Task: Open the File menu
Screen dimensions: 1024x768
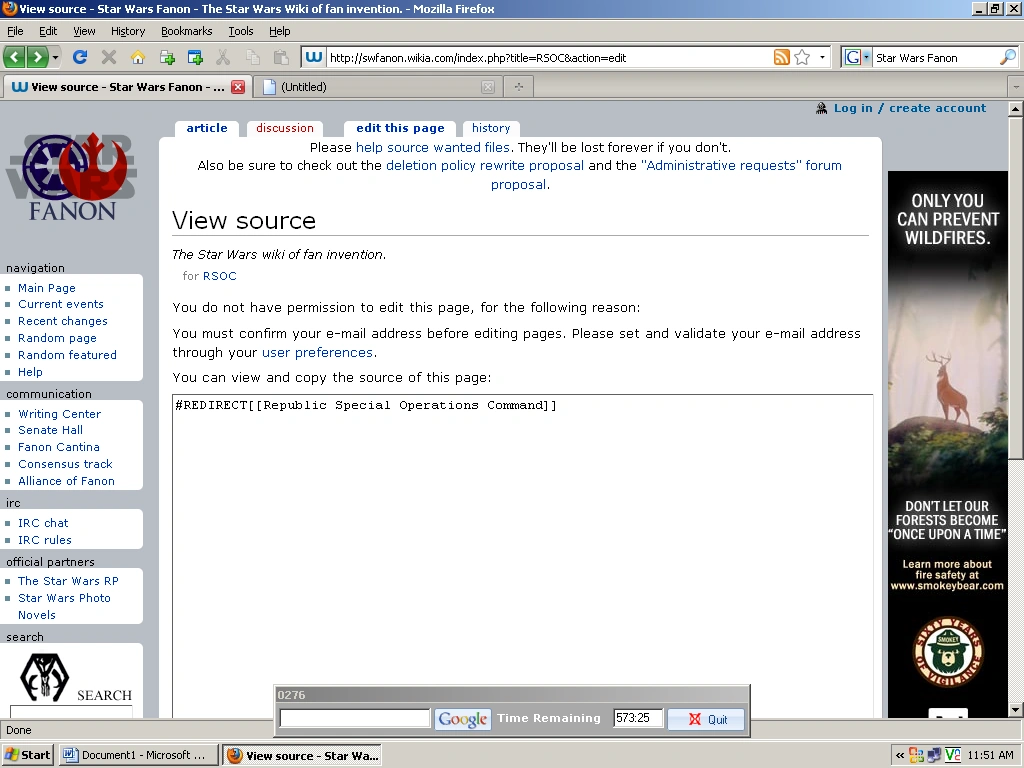Action: (x=15, y=31)
